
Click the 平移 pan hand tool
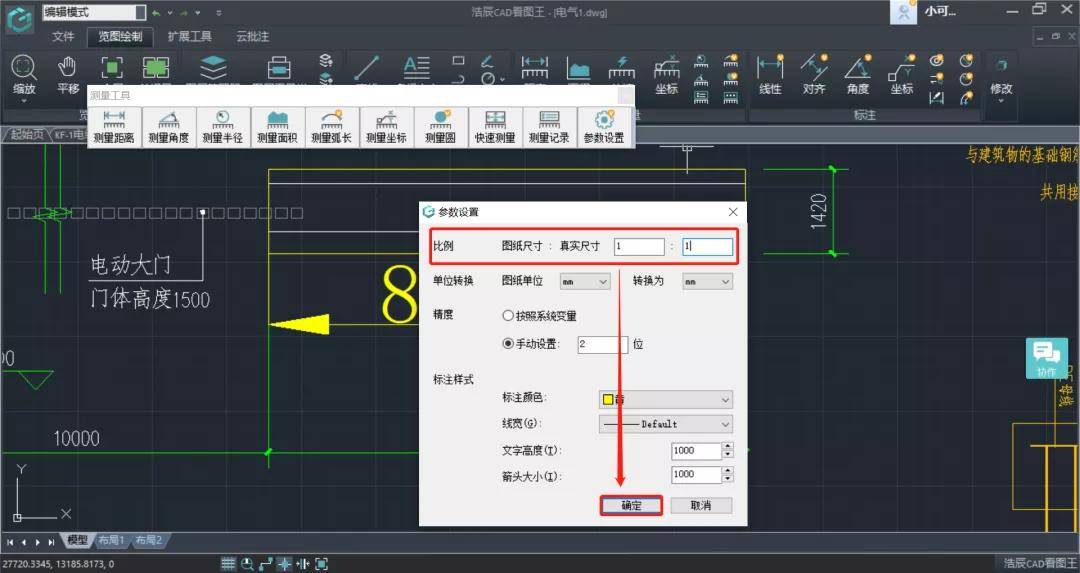(68, 74)
